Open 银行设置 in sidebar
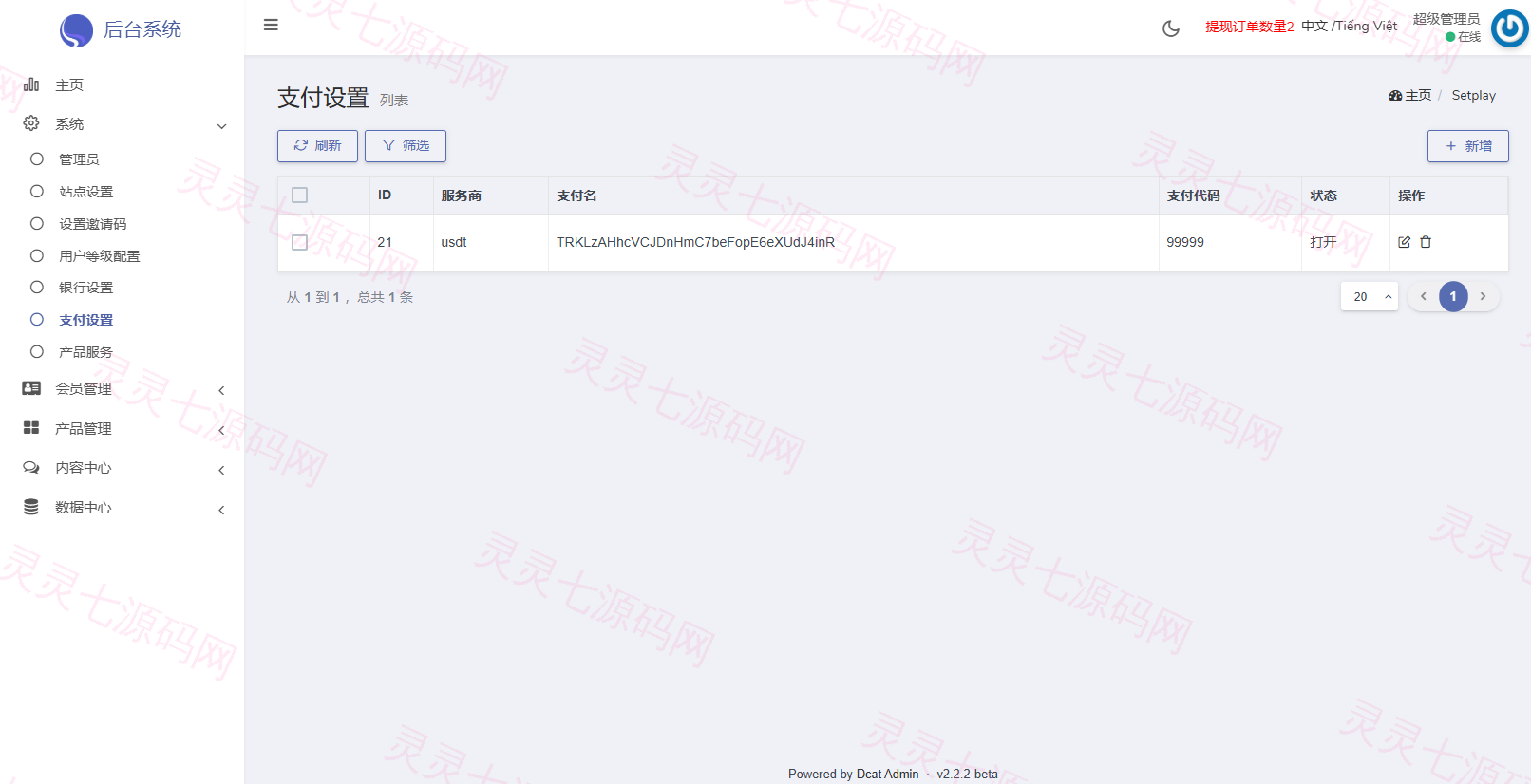This screenshot has width=1531, height=784. 85,288
